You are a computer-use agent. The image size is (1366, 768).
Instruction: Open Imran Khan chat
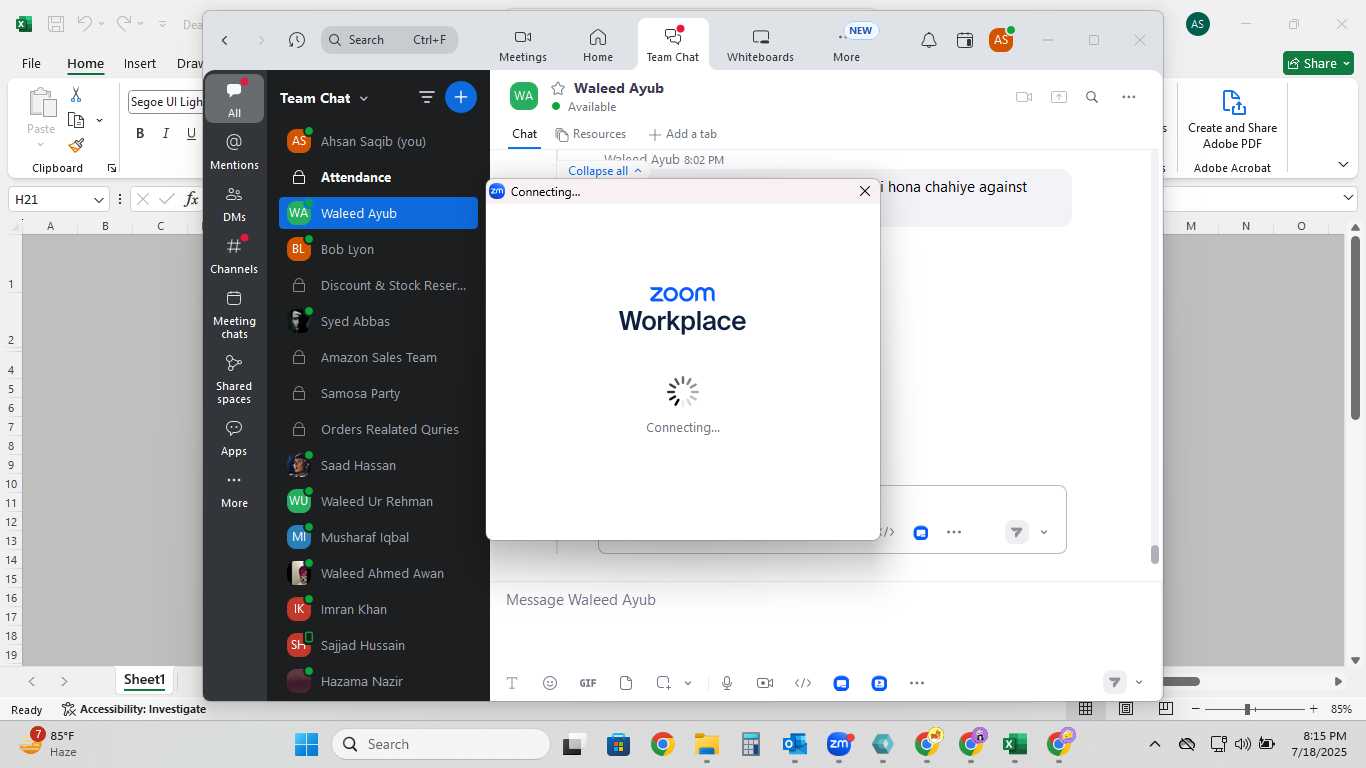pos(378,609)
